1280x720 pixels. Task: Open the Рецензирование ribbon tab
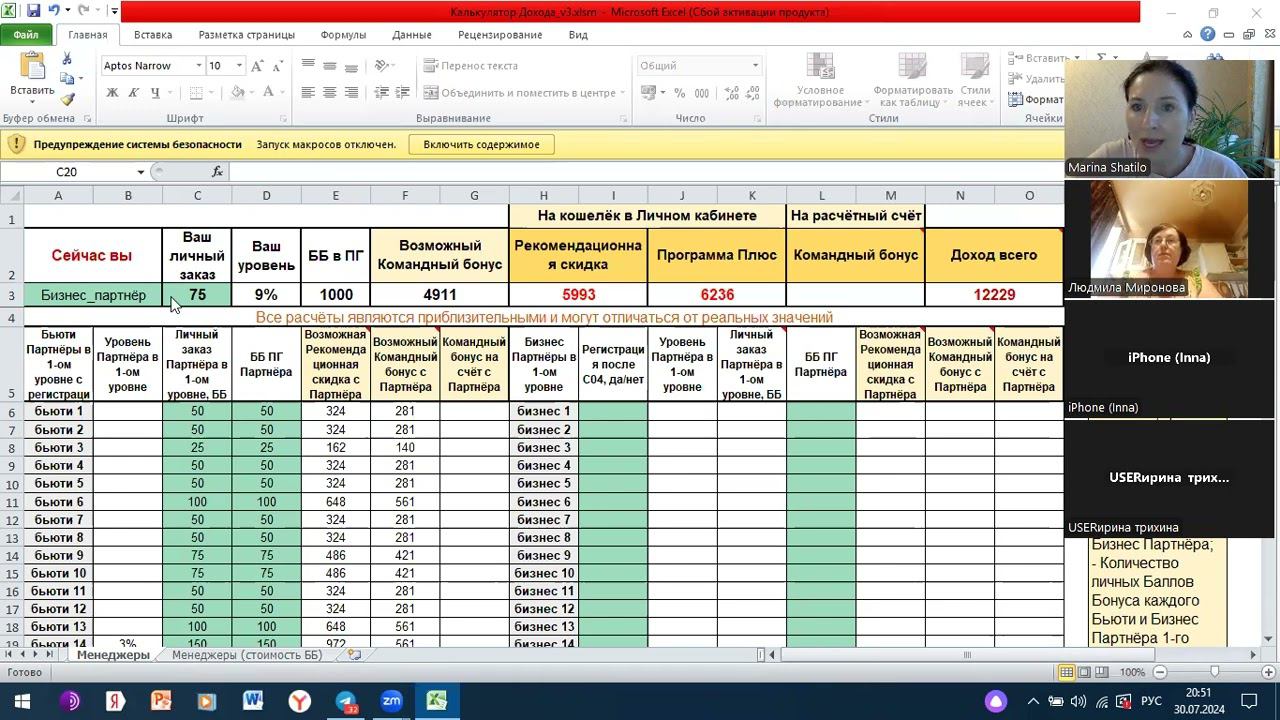coord(500,35)
